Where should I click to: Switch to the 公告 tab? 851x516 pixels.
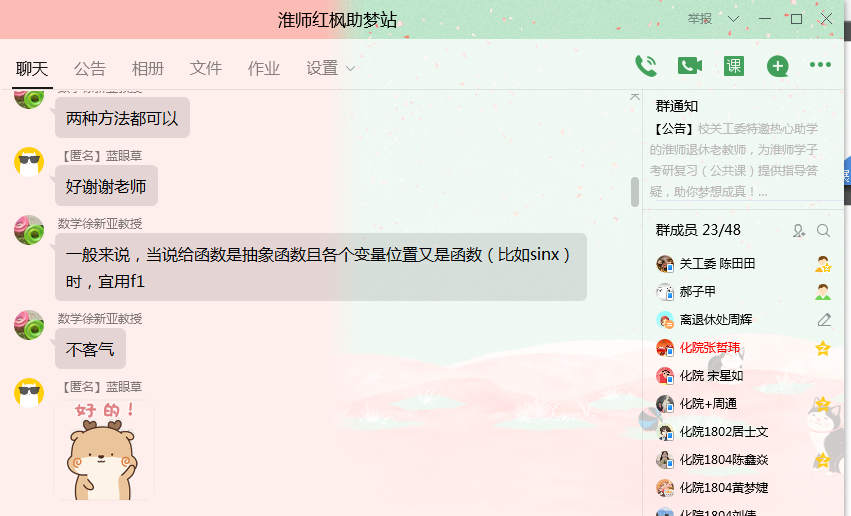click(90, 68)
